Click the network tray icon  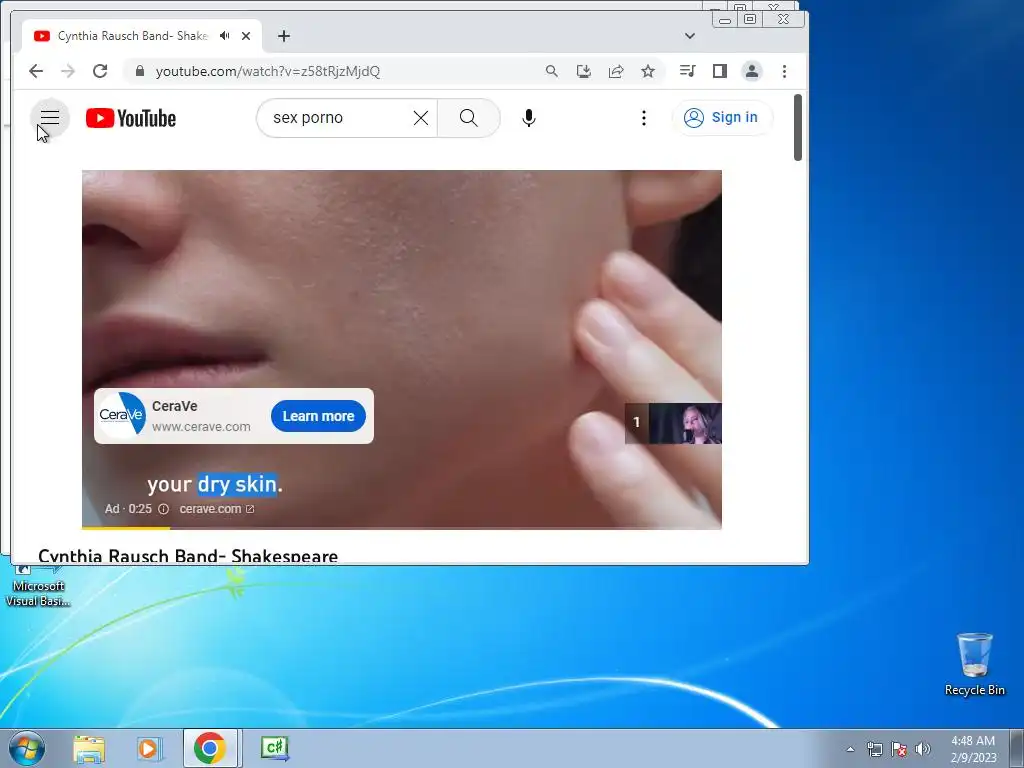[874, 749]
